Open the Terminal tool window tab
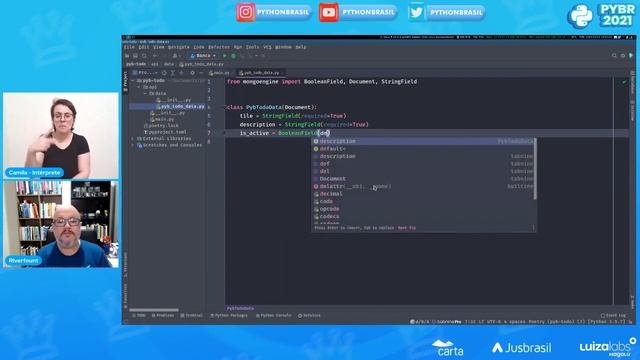 tap(192, 316)
